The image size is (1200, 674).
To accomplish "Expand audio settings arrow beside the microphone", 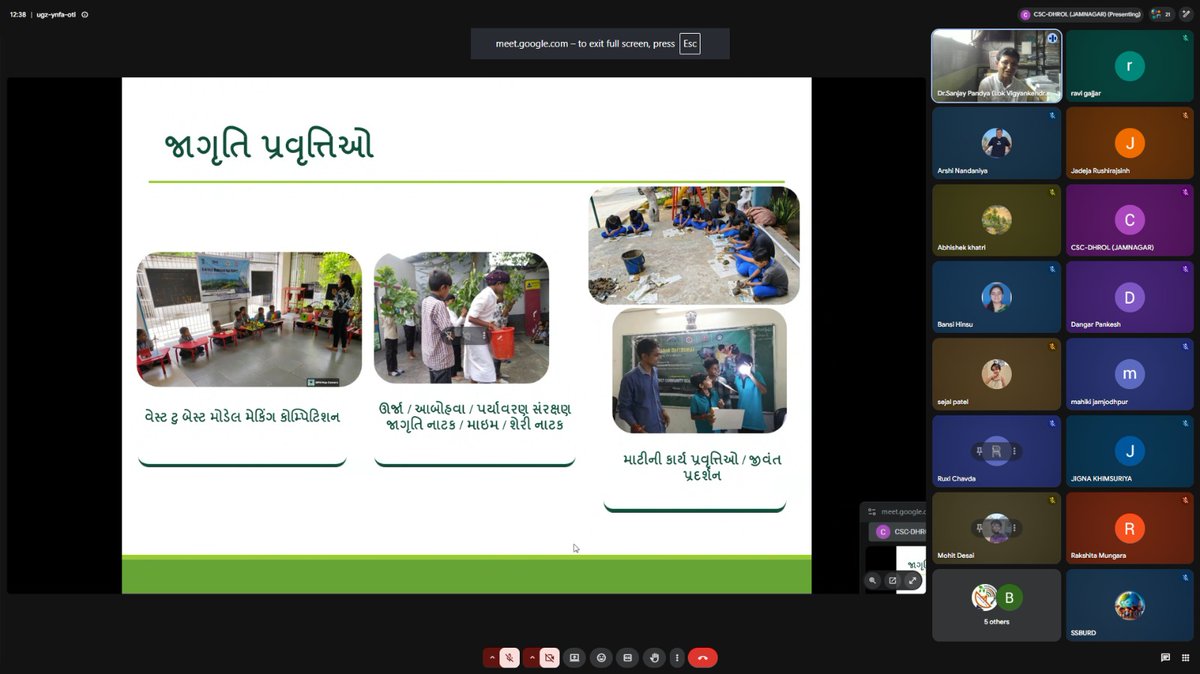I will pos(491,658).
